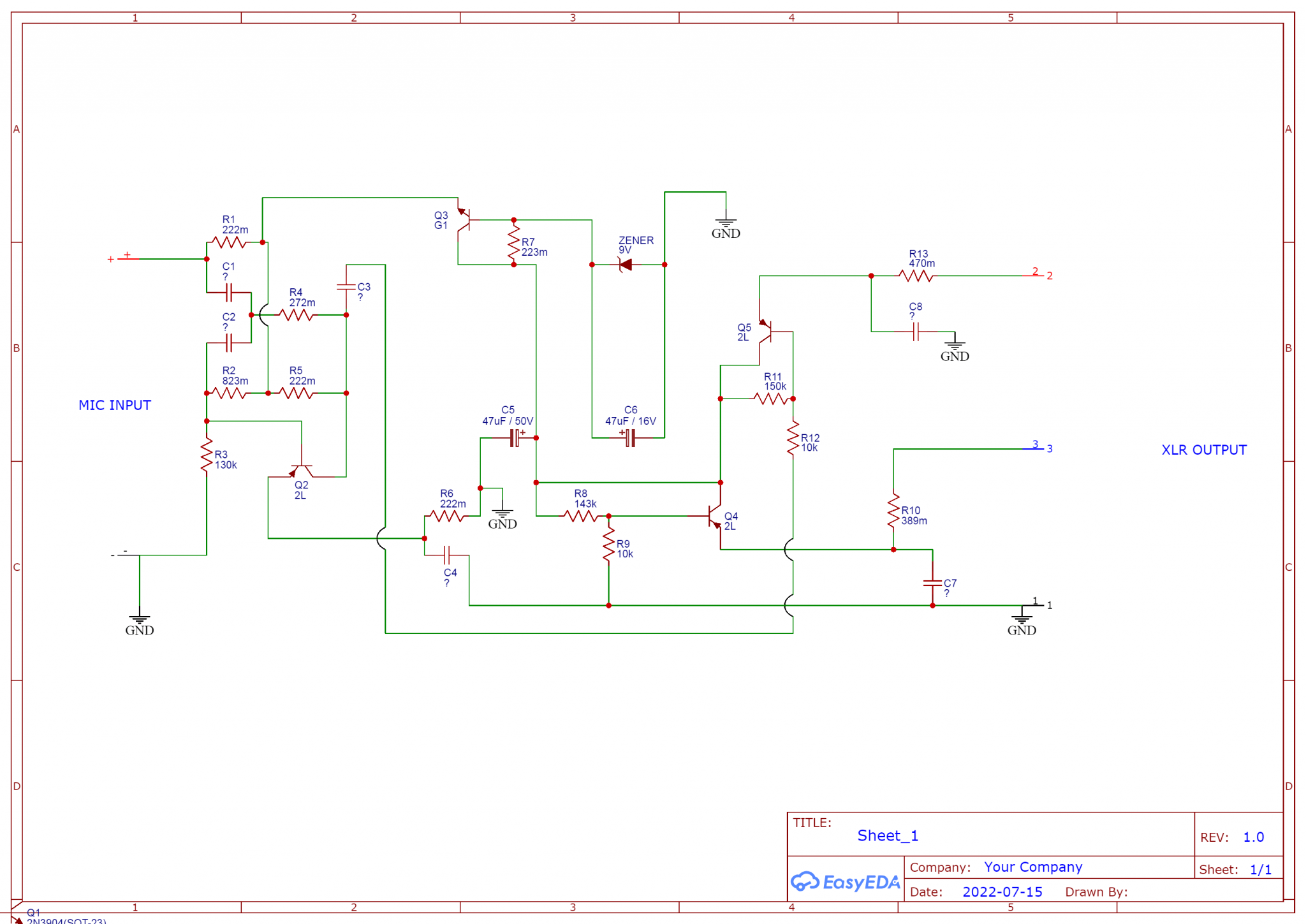Select the C5 47uF / 50V capacitor symbol

(515, 438)
